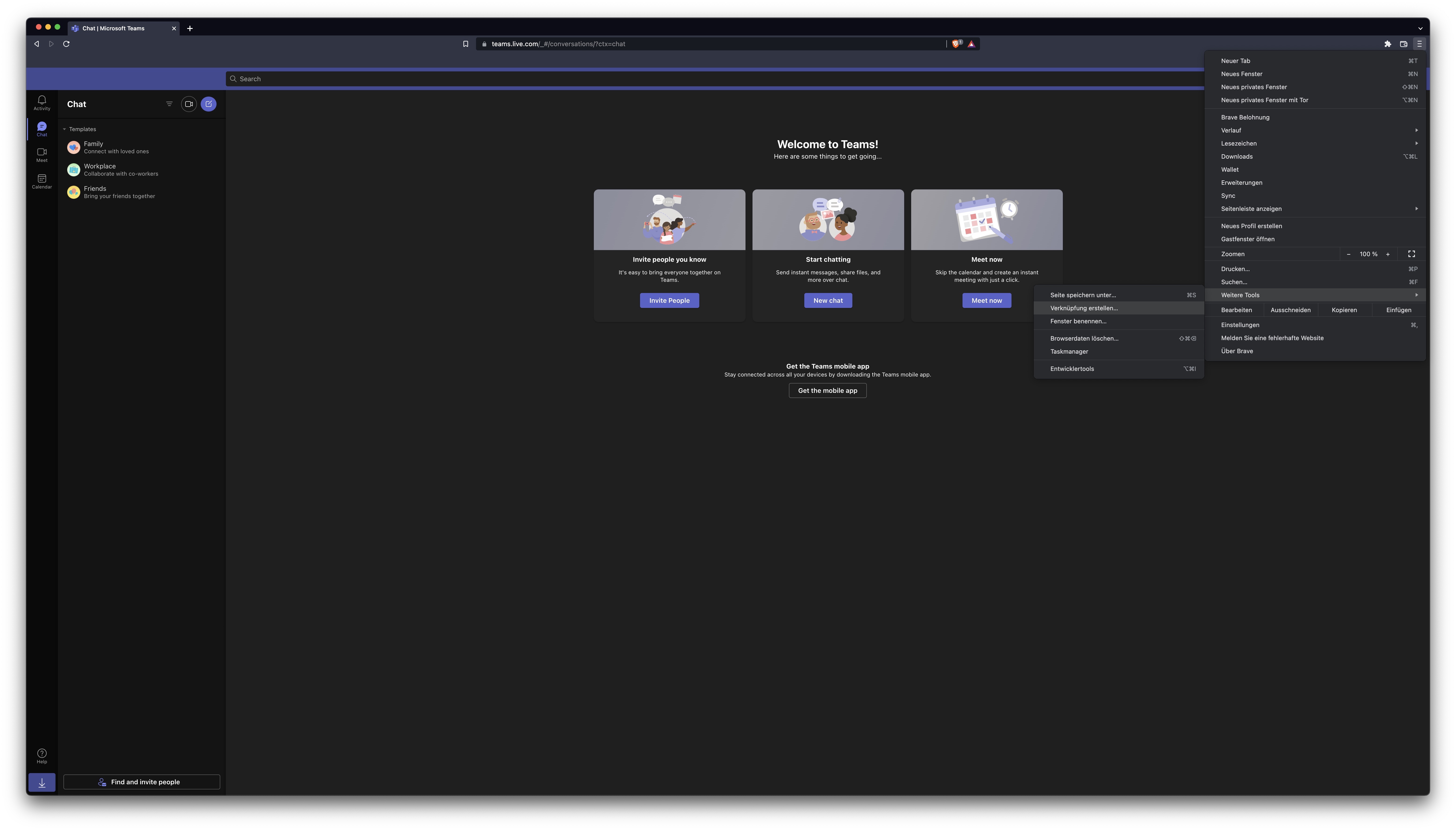The image size is (1456, 830).
Task: Start a new chat with the pencil icon
Action: coord(209,104)
